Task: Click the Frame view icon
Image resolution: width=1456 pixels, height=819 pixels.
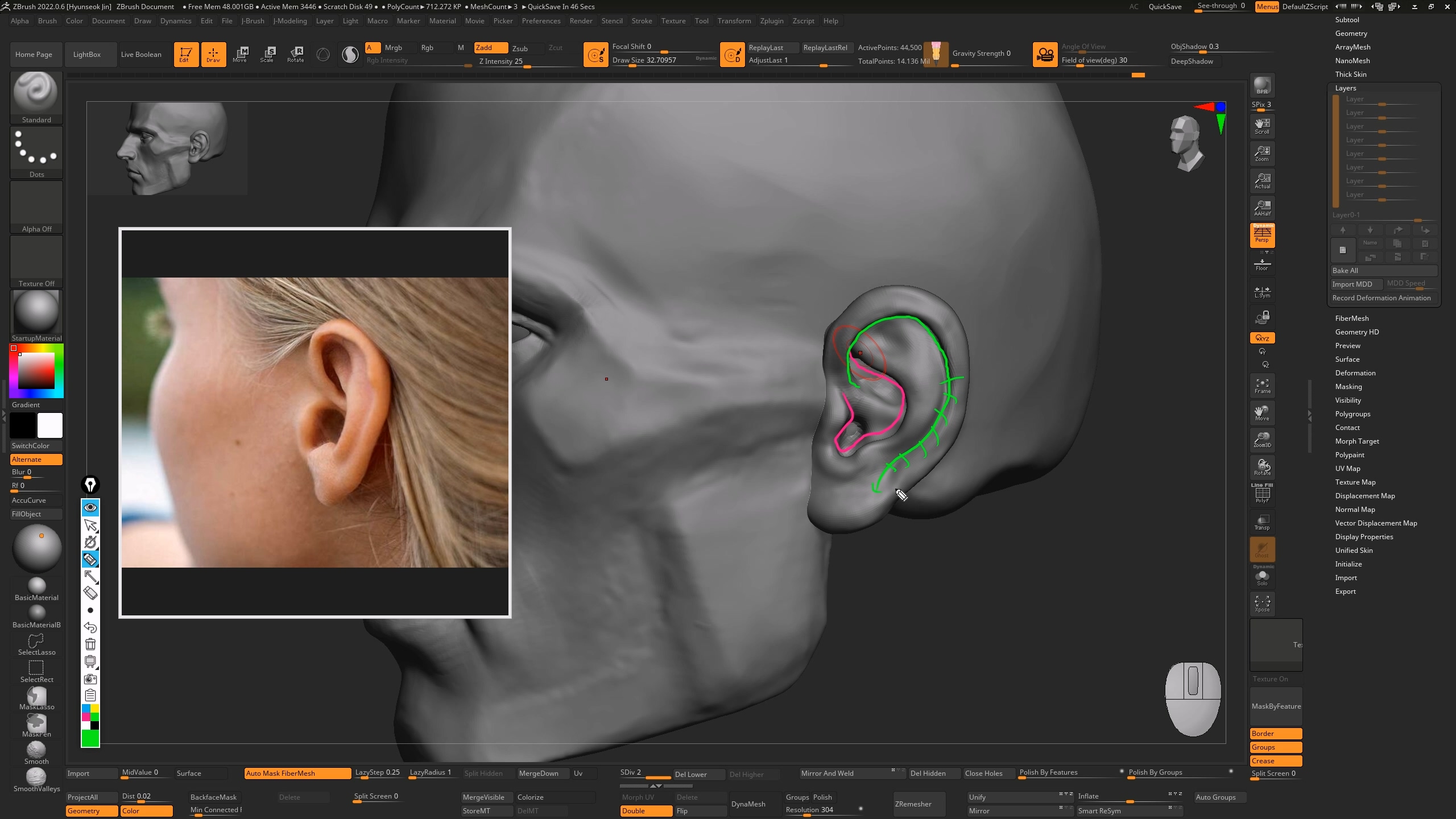Action: click(x=1262, y=386)
